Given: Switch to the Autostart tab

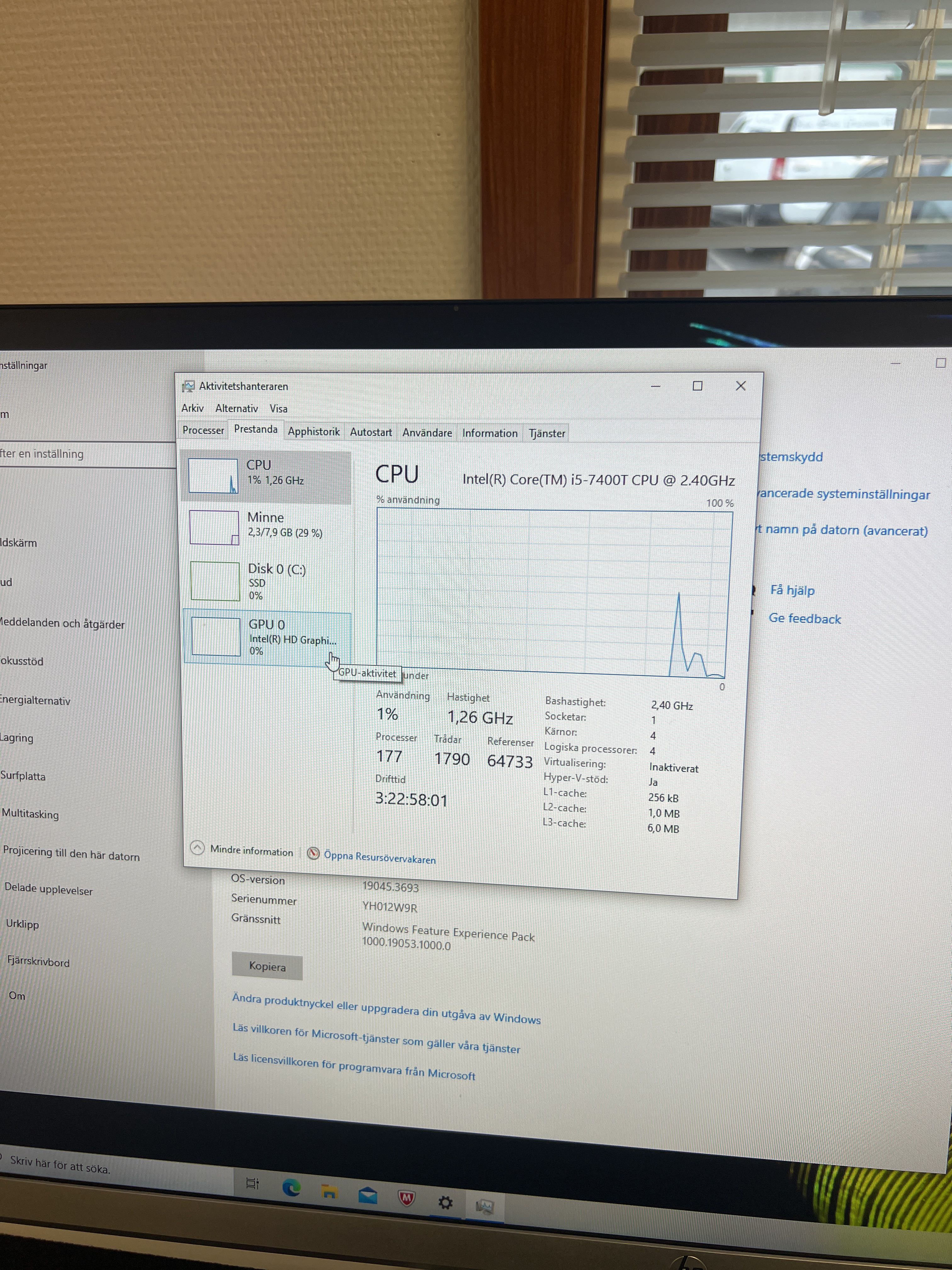Looking at the screenshot, I should click(371, 432).
